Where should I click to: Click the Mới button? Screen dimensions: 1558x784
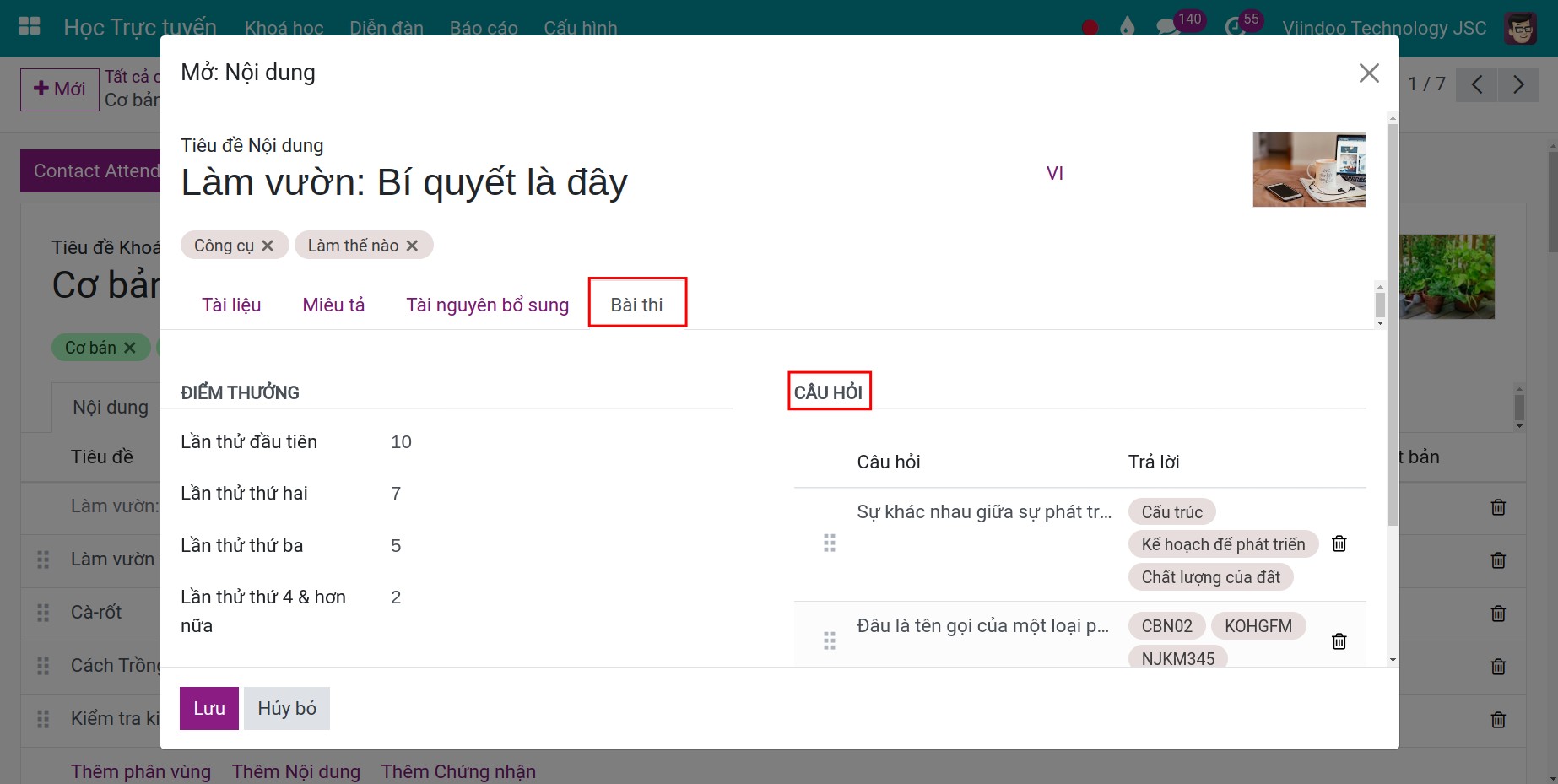pos(60,89)
